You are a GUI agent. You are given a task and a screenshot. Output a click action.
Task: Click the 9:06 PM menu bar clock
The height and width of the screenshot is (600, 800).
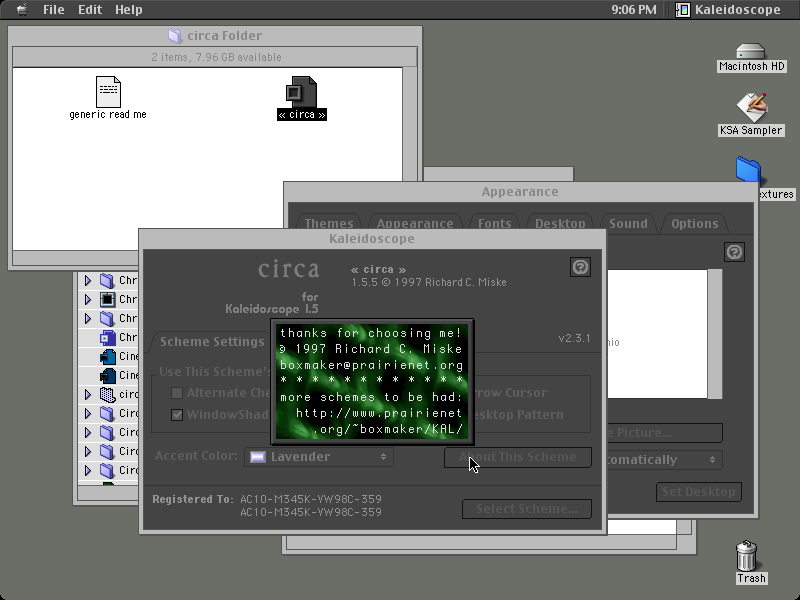[634, 10]
